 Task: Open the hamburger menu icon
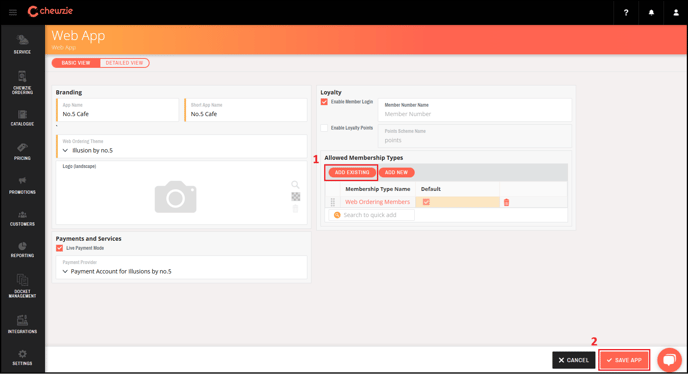13,12
